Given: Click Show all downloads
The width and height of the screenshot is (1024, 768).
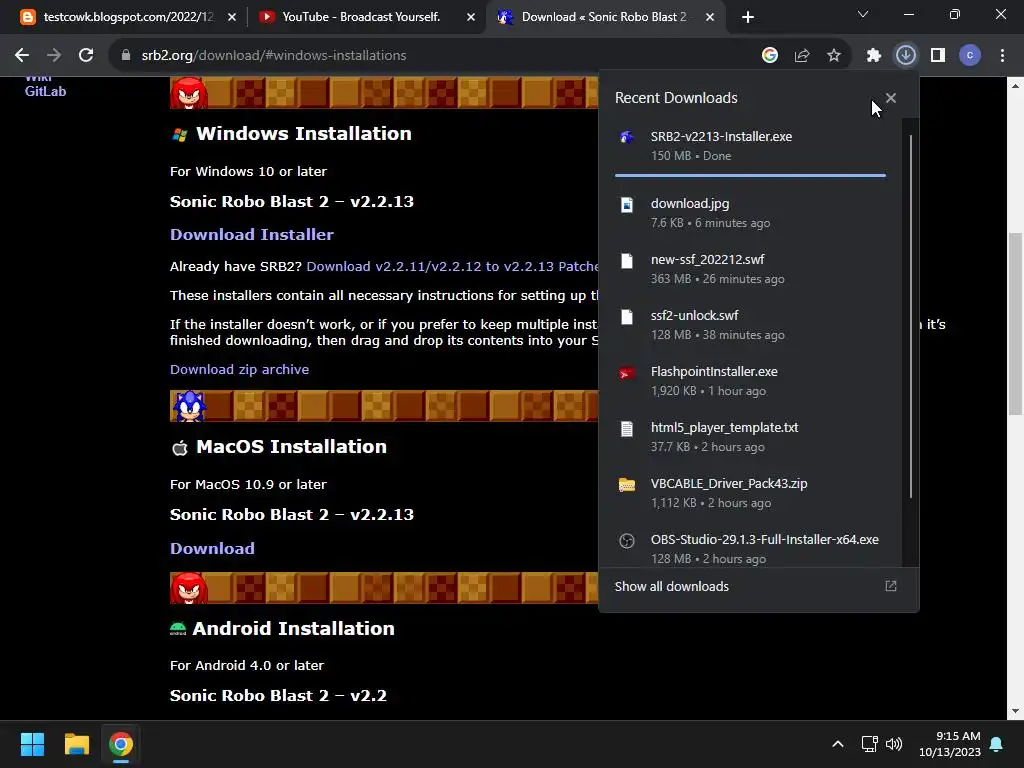Looking at the screenshot, I should coord(671,586).
